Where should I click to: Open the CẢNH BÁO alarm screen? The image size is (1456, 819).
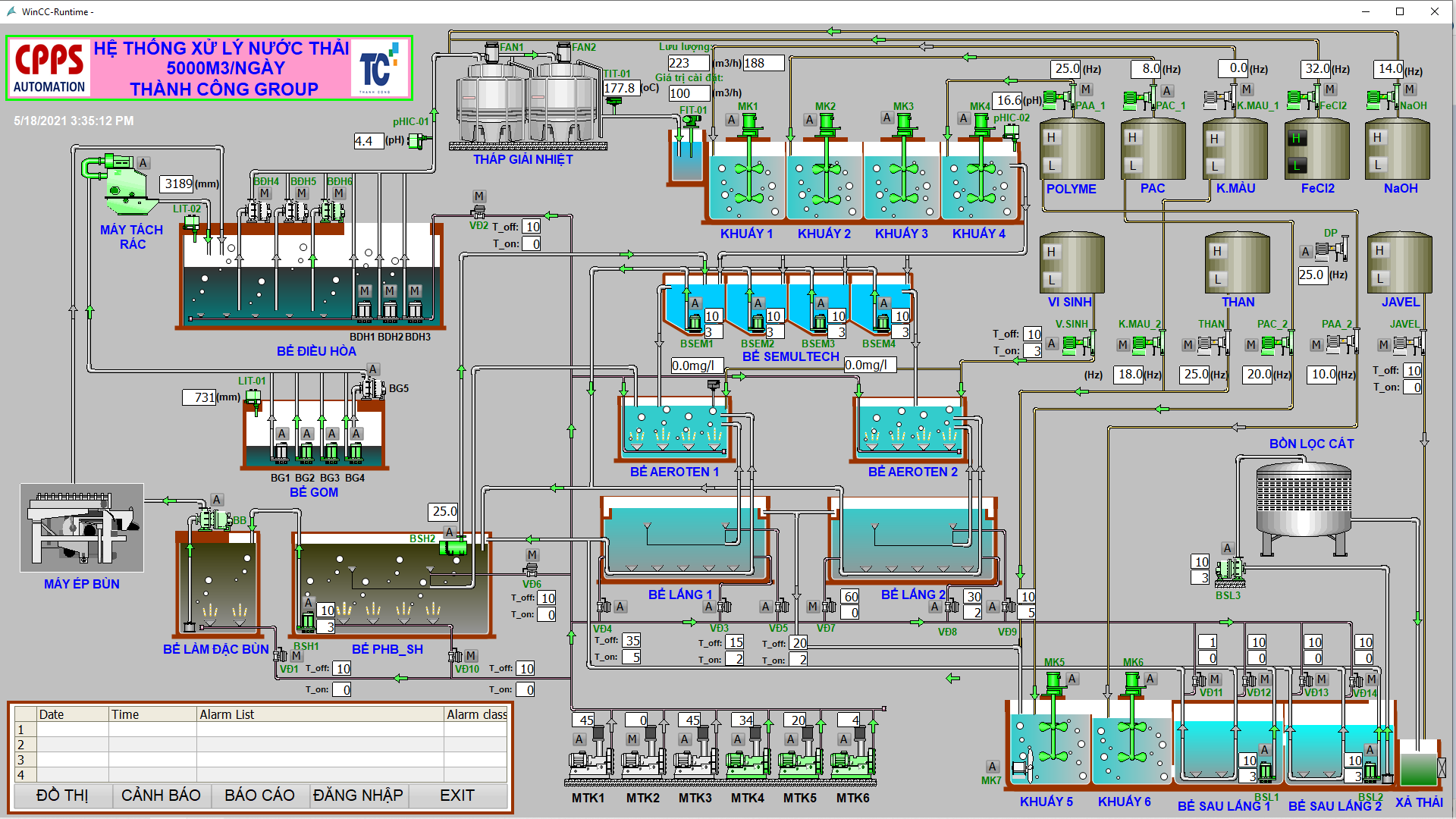(x=161, y=795)
